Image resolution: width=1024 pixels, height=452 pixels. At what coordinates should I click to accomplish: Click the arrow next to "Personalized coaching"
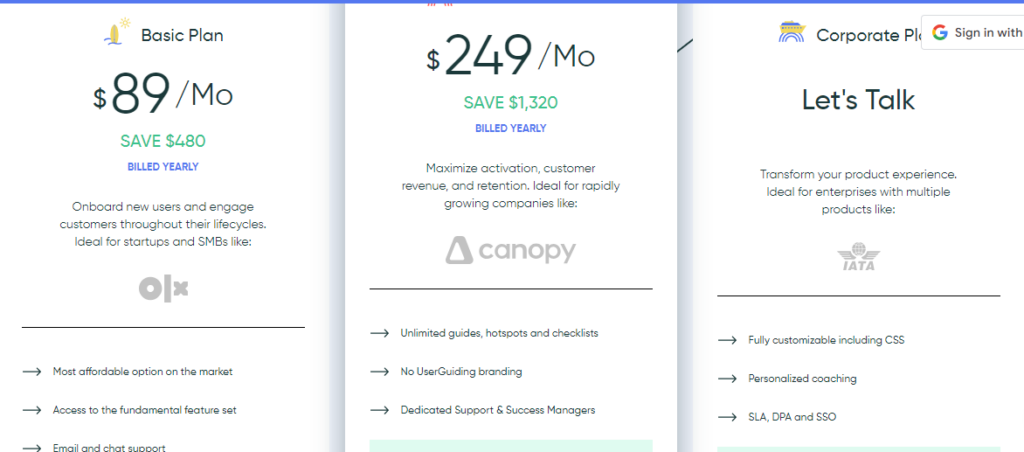click(727, 379)
